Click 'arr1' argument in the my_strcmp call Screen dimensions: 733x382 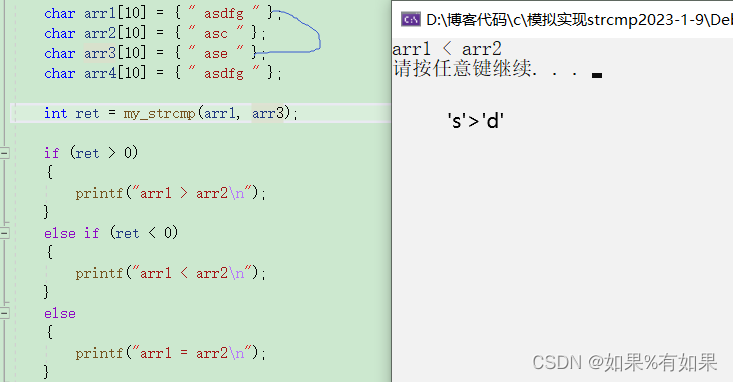pos(219,113)
